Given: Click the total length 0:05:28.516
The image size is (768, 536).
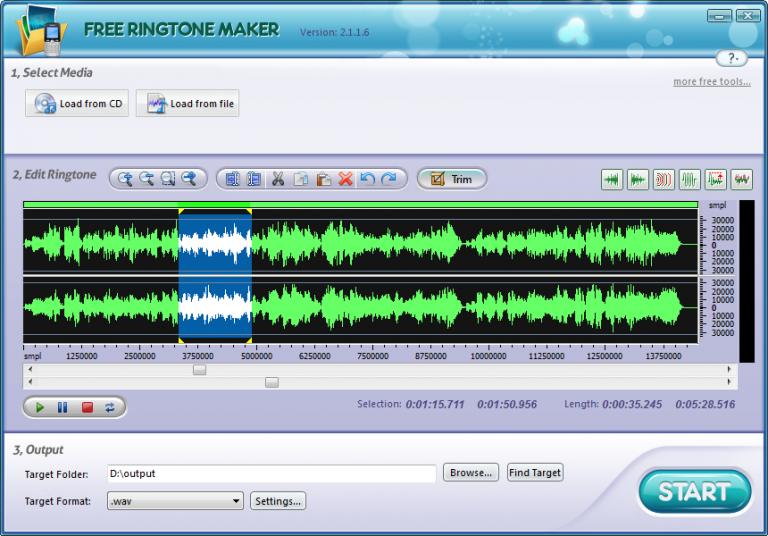Looking at the screenshot, I should (705, 404).
